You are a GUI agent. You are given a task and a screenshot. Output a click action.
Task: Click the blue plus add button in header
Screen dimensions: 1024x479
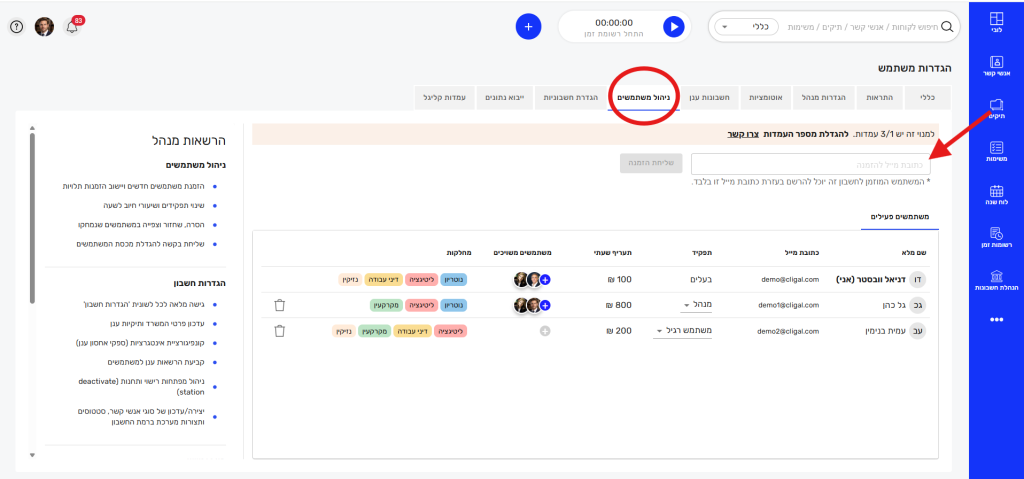tap(528, 26)
